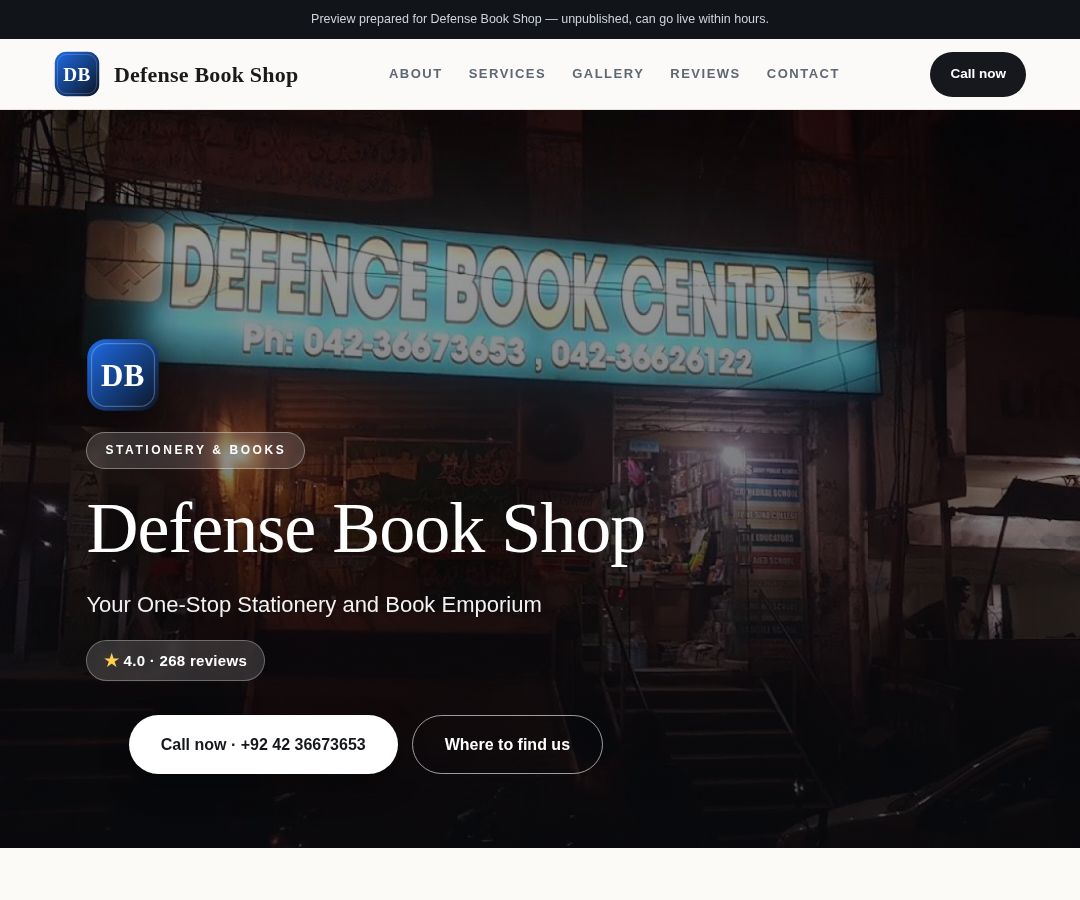This screenshot has width=1080, height=900.
Task: Go to the Services section
Action: [507, 74]
